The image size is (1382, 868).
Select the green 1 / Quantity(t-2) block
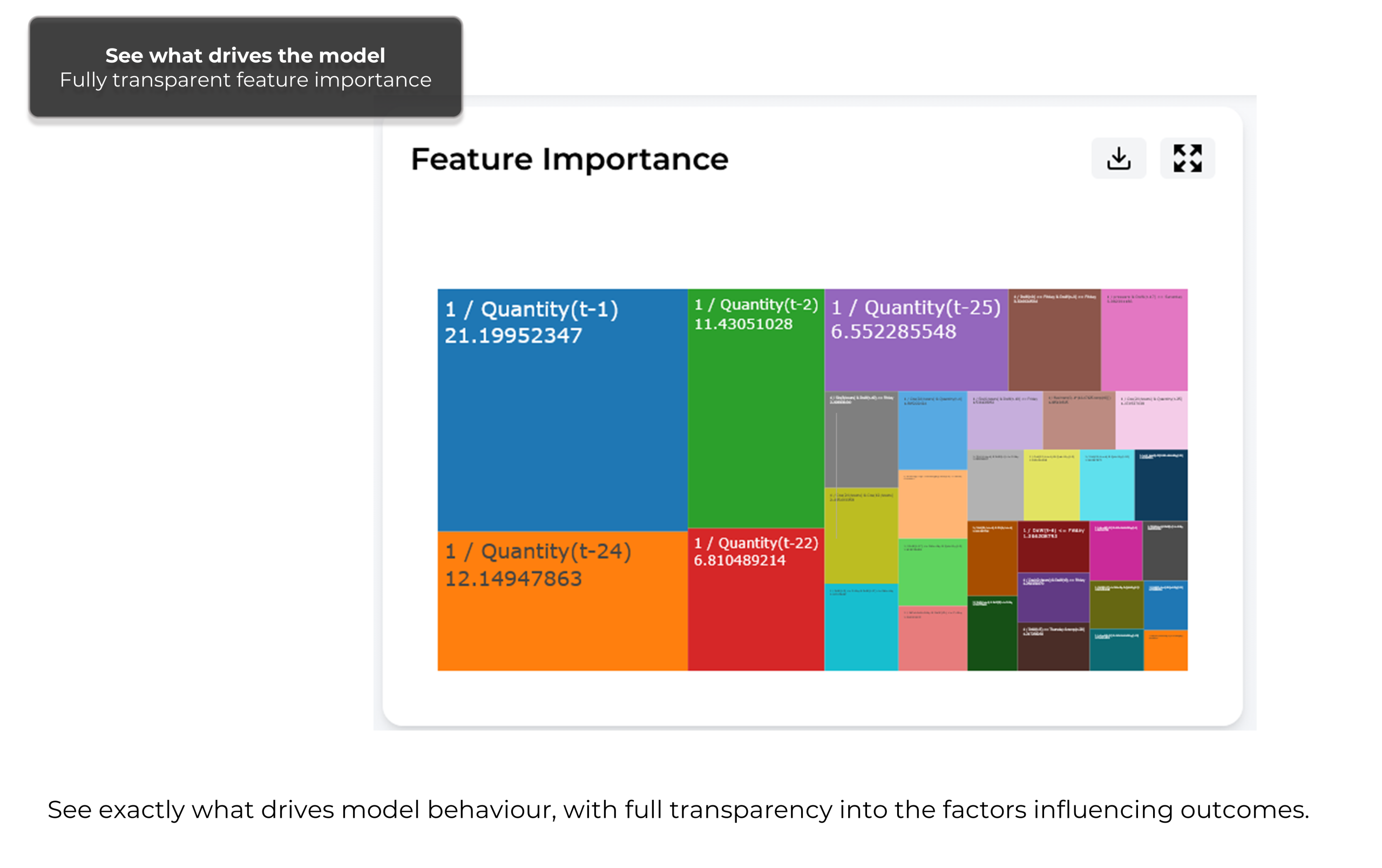pyautogui.click(x=756, y=408)
